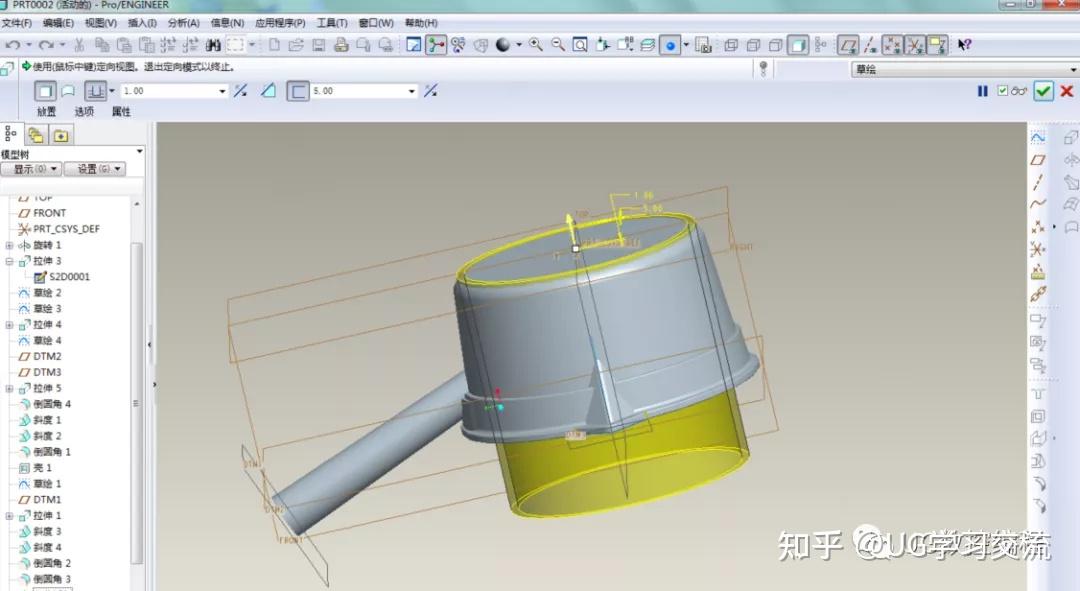Open the 文件(F) menu
Screen dimensions: 1080x591
17,23
